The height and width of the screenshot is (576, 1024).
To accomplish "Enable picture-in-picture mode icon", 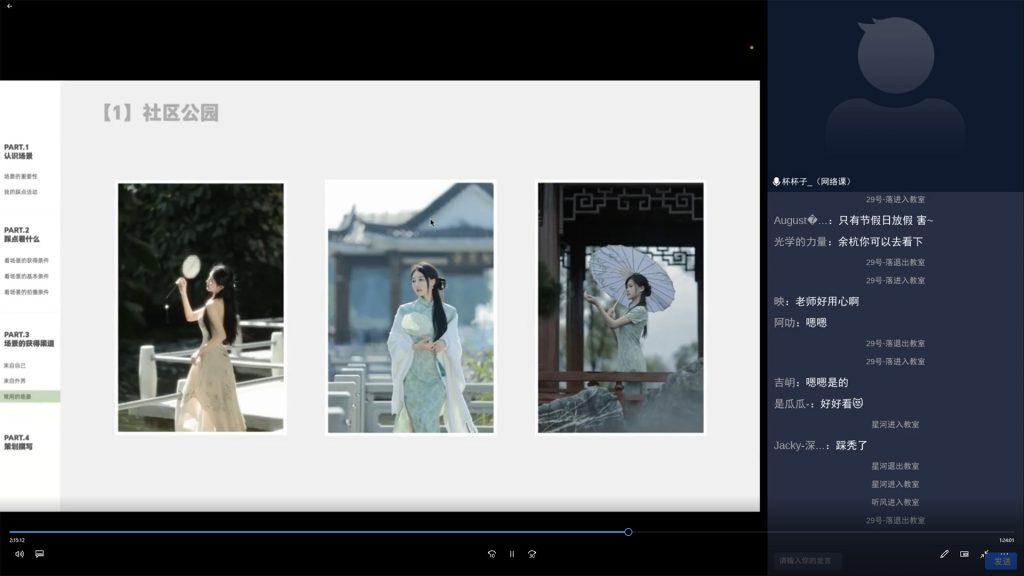I will pyautogui.click(x=964, y=554).
